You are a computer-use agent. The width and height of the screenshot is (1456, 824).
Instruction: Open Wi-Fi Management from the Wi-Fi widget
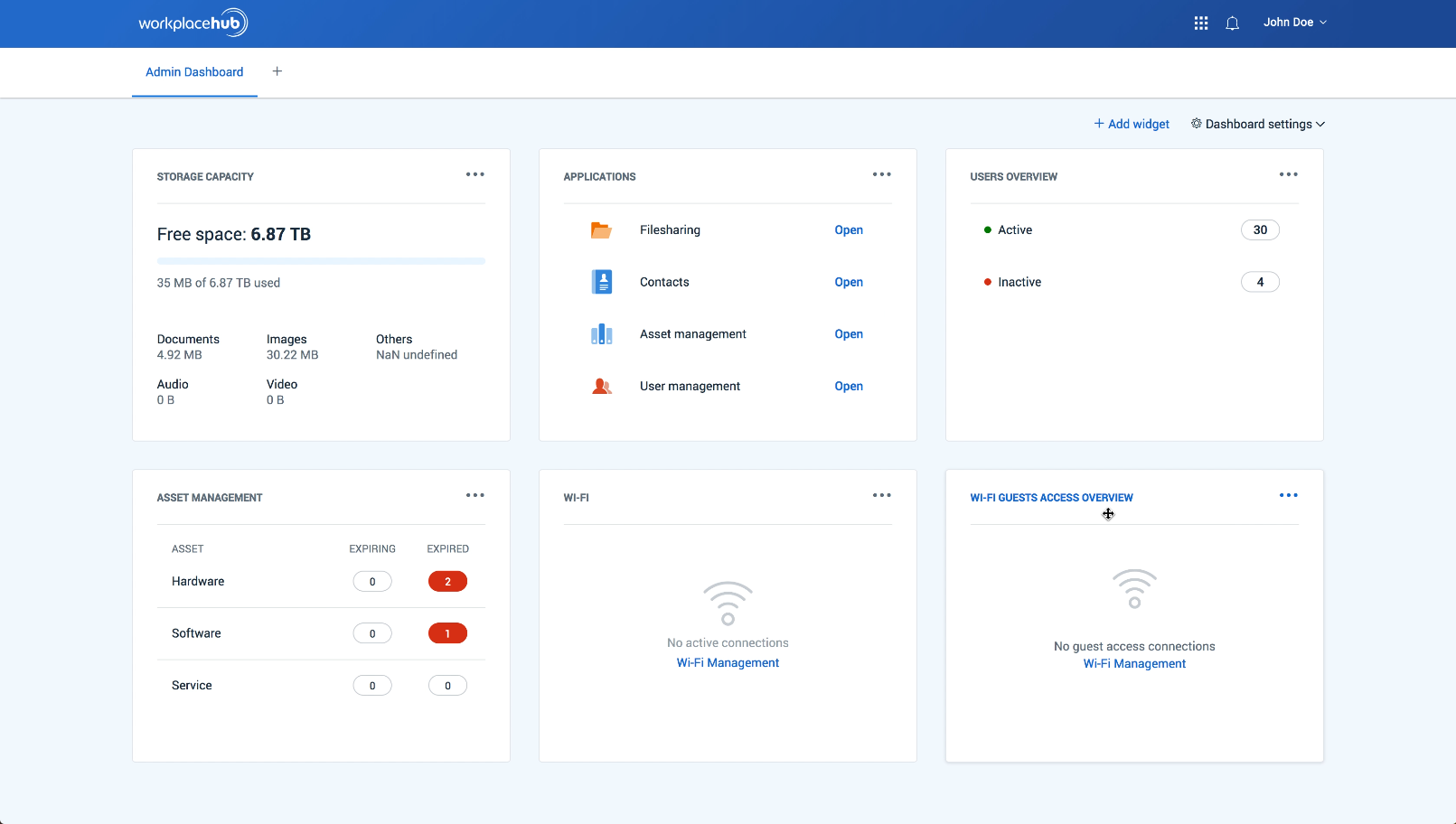click(x=728, y=662)
